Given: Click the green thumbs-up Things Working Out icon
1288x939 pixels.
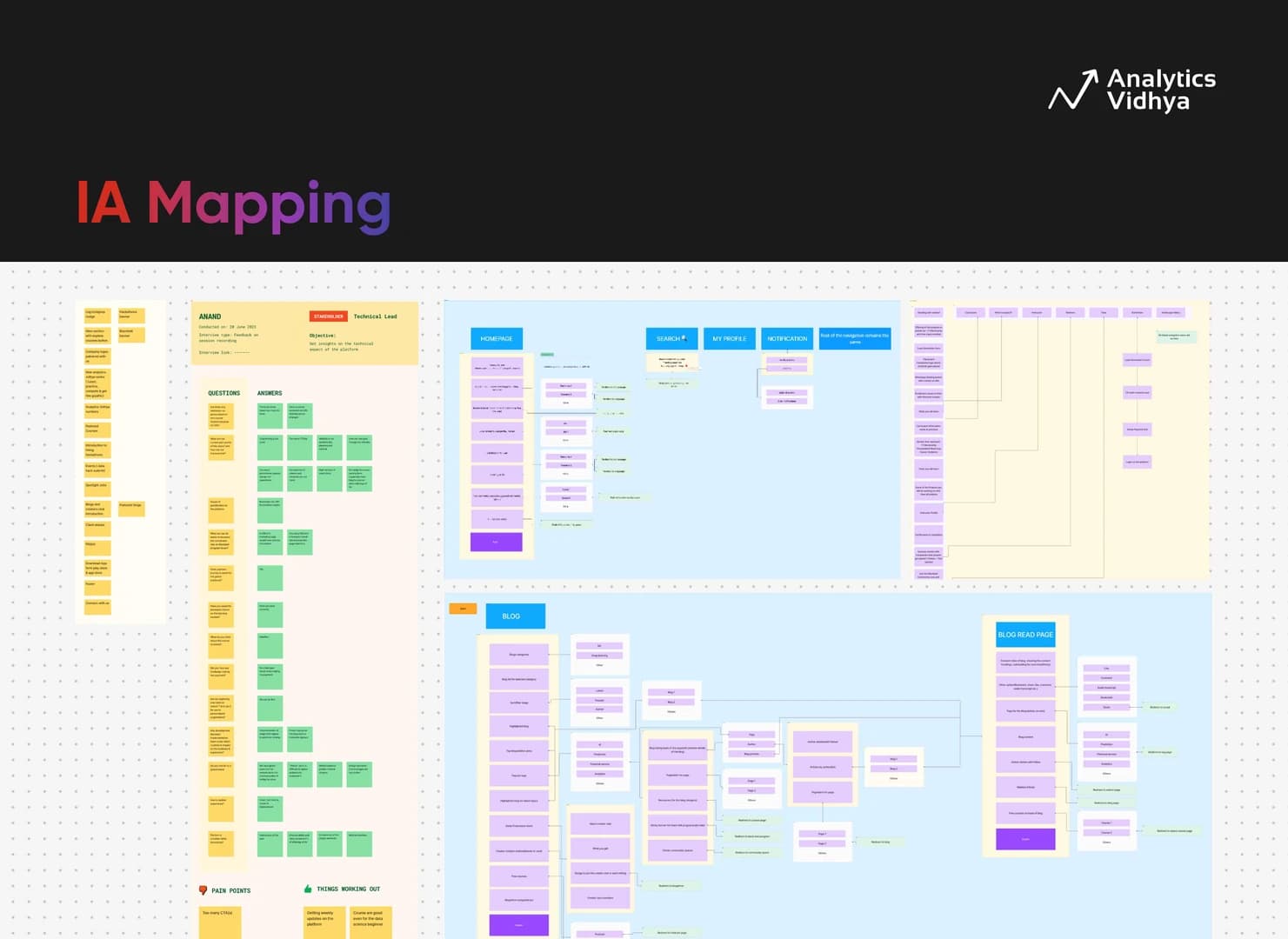Looking at the screenshot, I should point(308,889).
